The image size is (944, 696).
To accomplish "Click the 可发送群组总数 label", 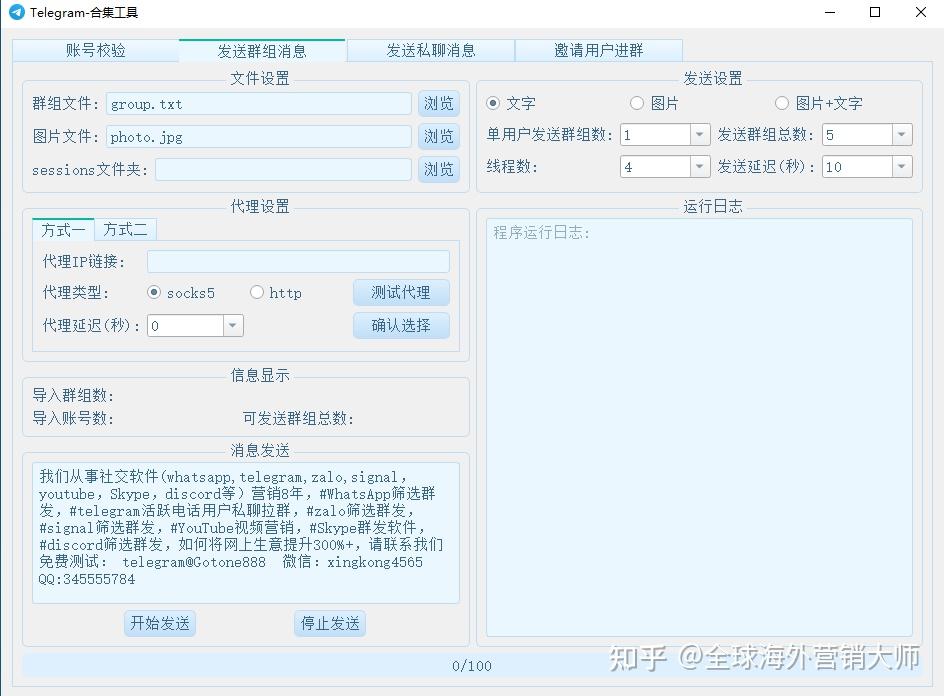I will click(x=298, y=418).
